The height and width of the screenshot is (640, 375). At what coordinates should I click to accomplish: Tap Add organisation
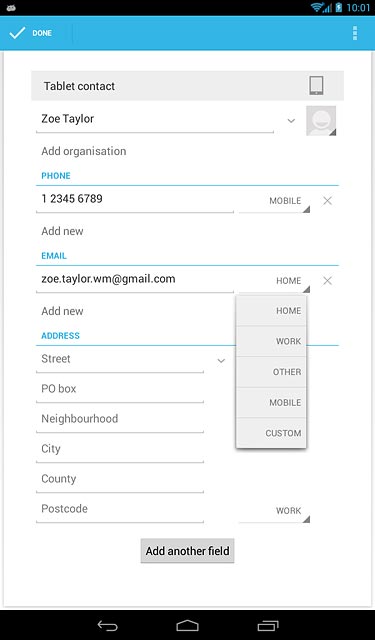[84, 151]
